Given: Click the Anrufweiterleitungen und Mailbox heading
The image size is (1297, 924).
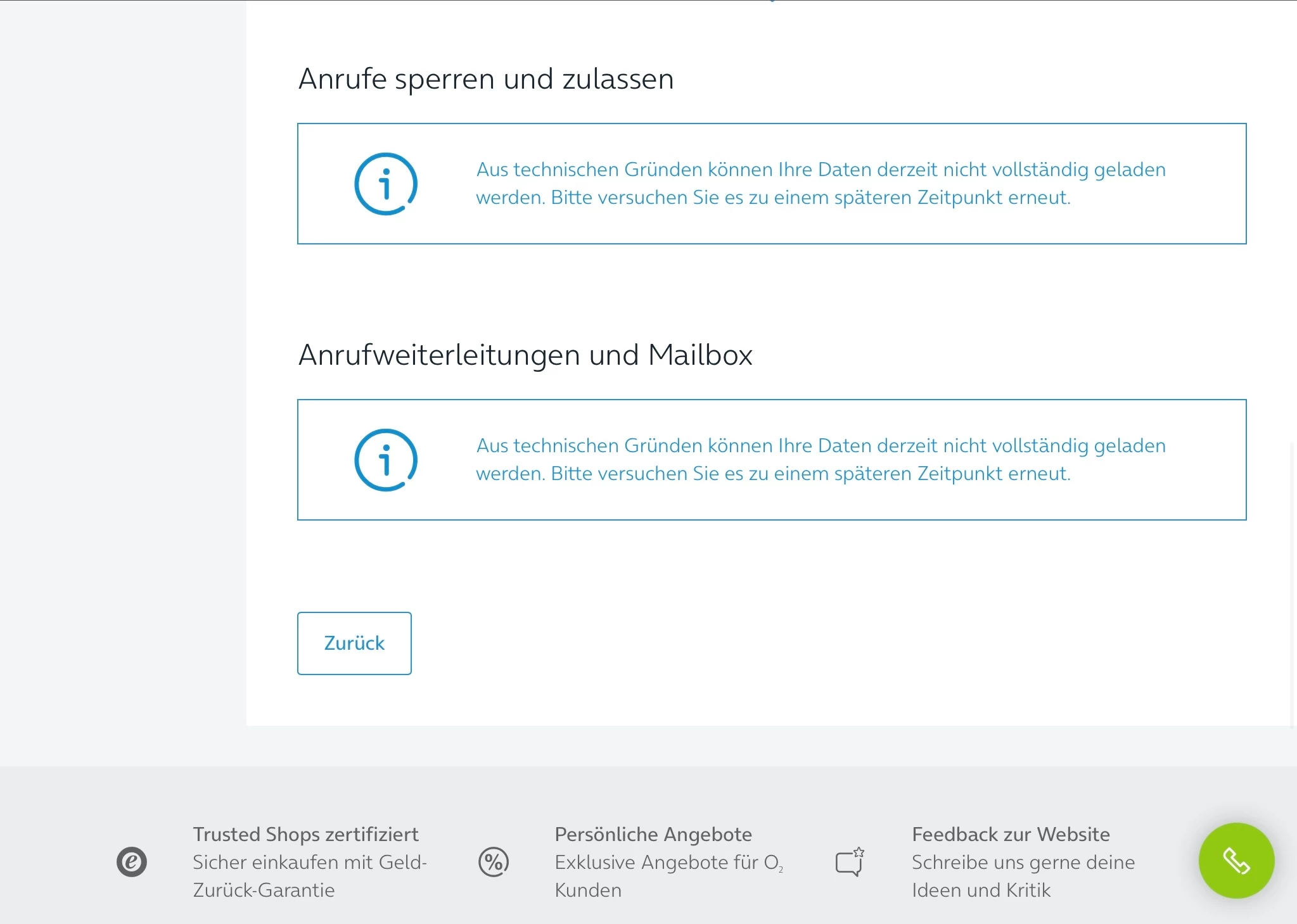Looking at the screenshot, I should [x=525, y=355].
